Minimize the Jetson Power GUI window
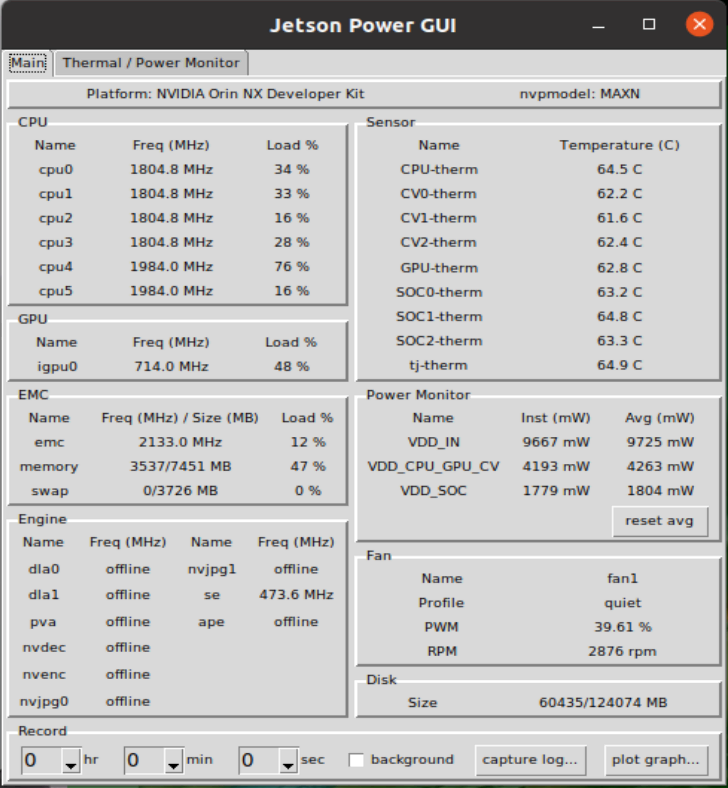 [x=598, y=25]
